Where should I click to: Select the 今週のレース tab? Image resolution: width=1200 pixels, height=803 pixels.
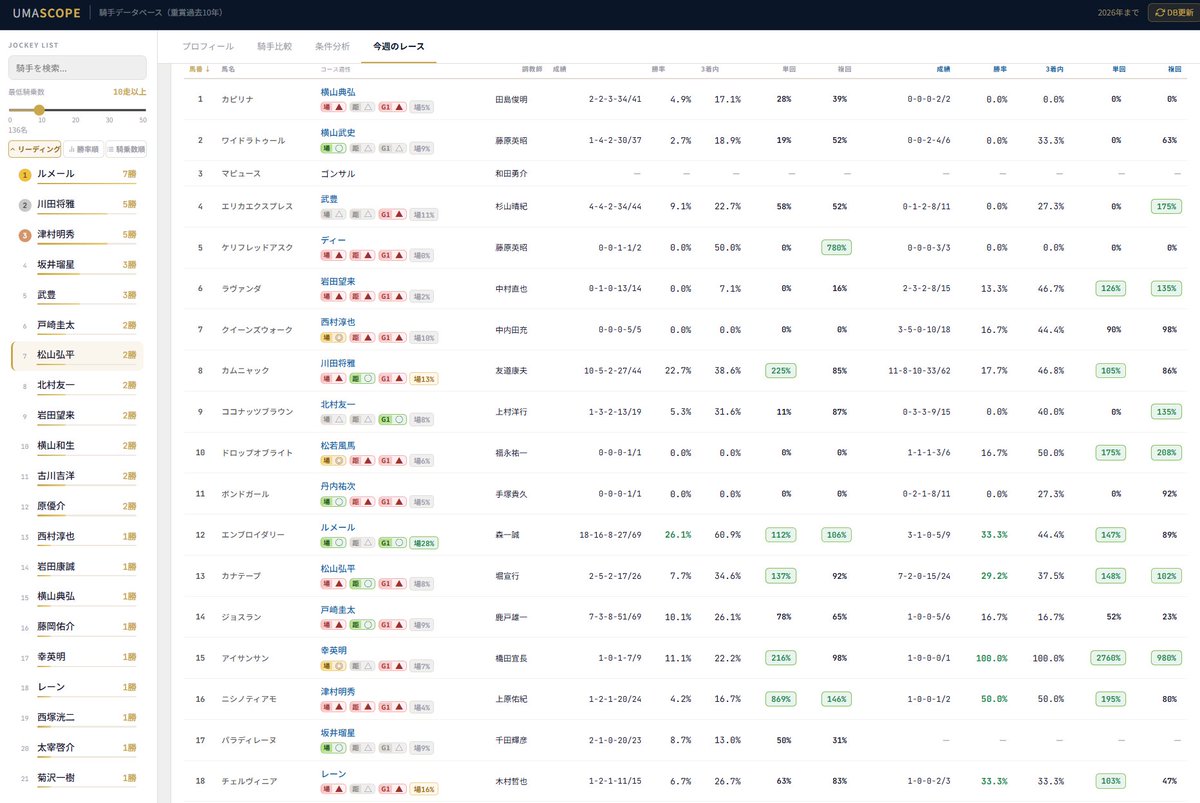pos(399,46)
